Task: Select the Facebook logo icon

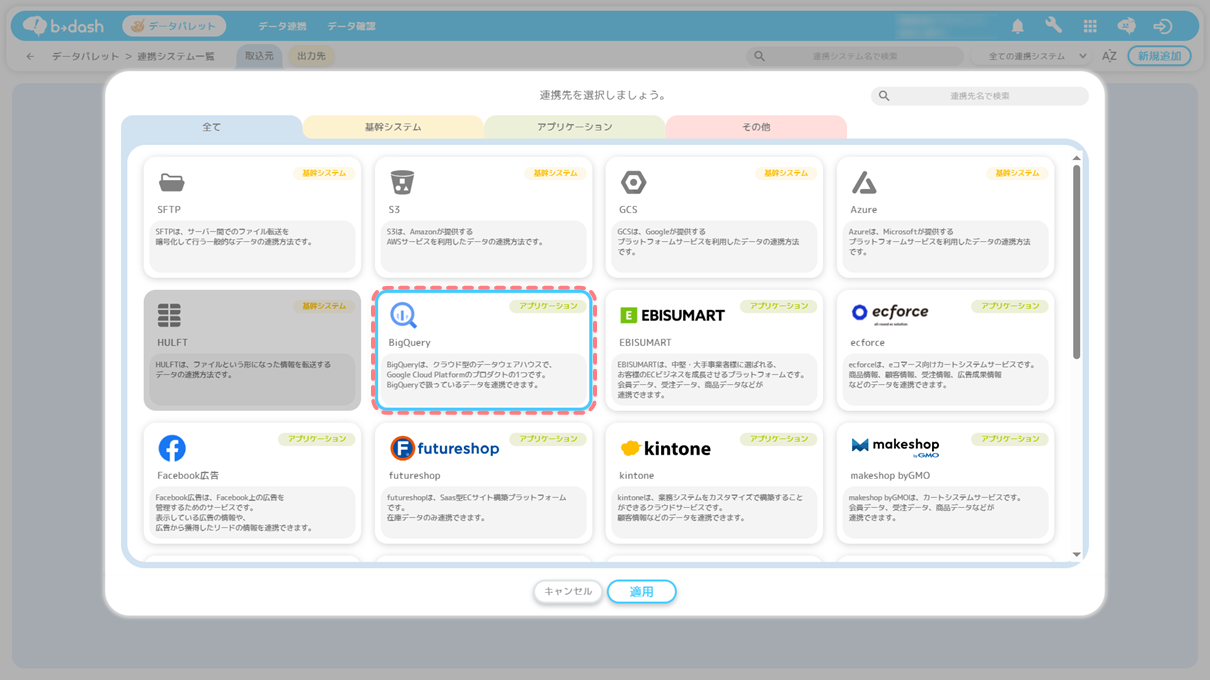Action: click(172, 448)
